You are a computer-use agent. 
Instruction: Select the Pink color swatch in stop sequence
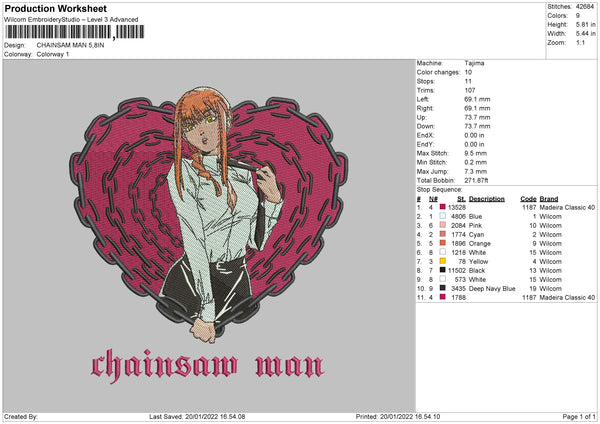(x=442, y=225)
